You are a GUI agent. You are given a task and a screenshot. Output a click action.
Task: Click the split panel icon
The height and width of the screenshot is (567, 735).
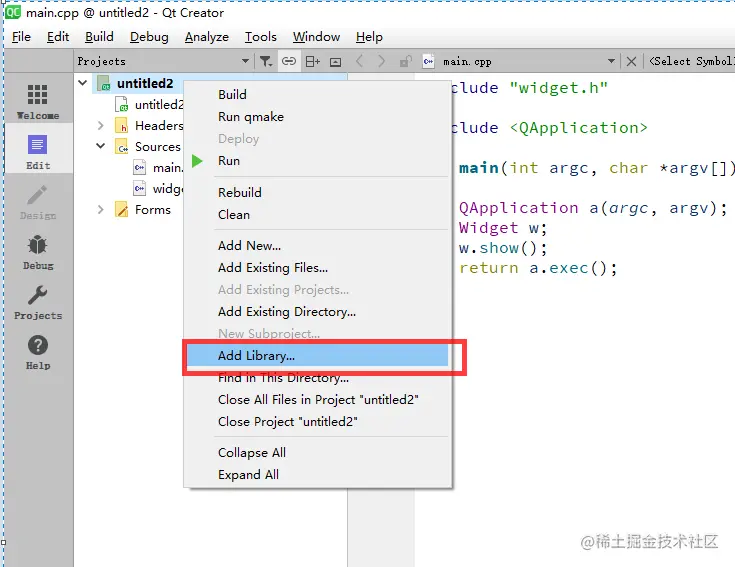coord(312,61)
